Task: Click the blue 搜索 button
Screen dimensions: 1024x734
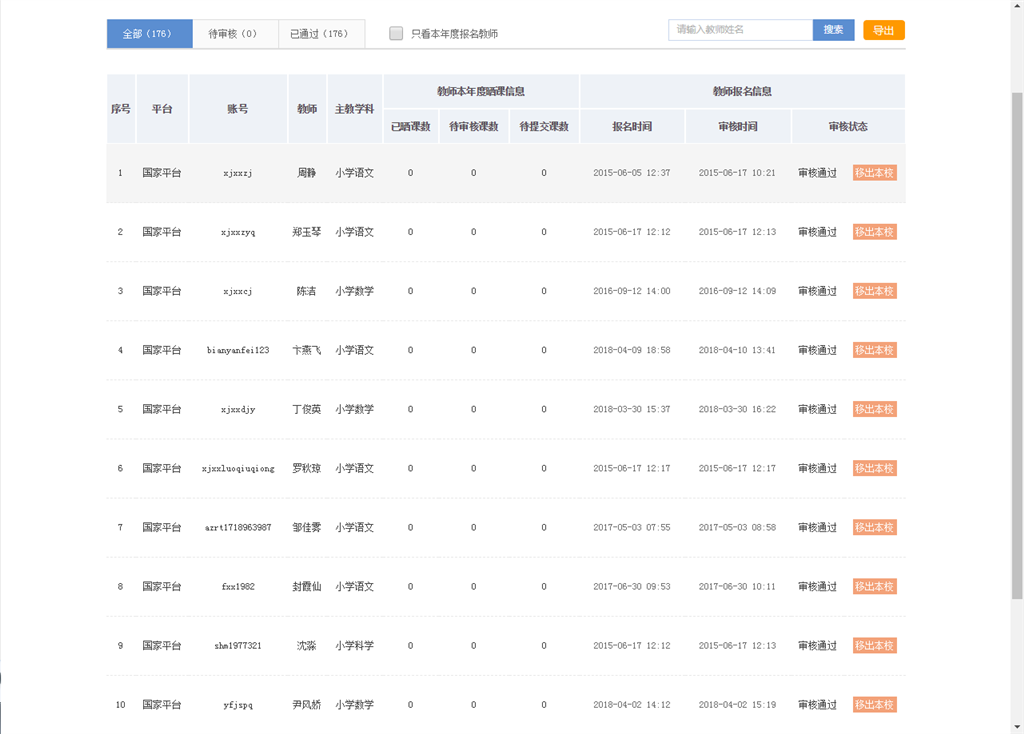Action: tap(833, 30)
